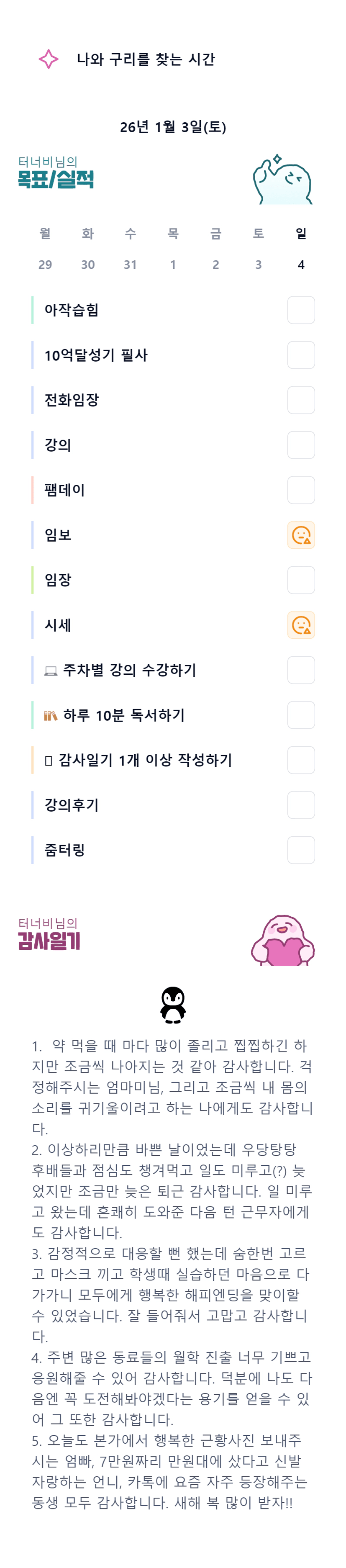Screen dimensions: 346x1568
Task: Click the pink heart-holding mascot illustration
Action: (283, 940)
